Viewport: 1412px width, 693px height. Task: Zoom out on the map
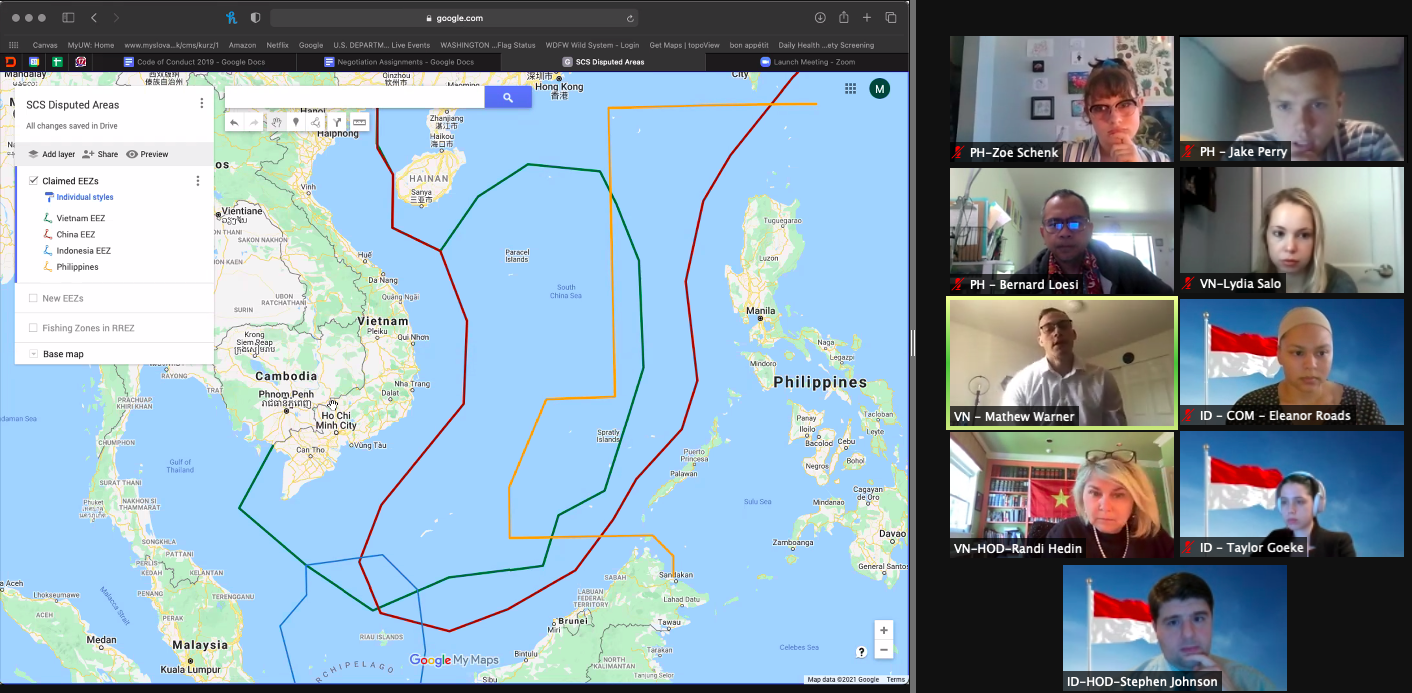pos(883,650)
